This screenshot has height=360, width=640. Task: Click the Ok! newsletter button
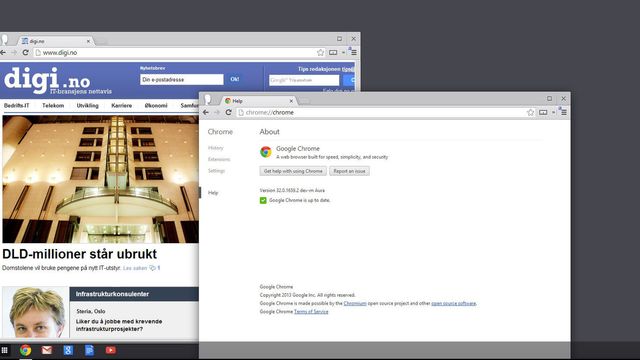click(235, 79)
